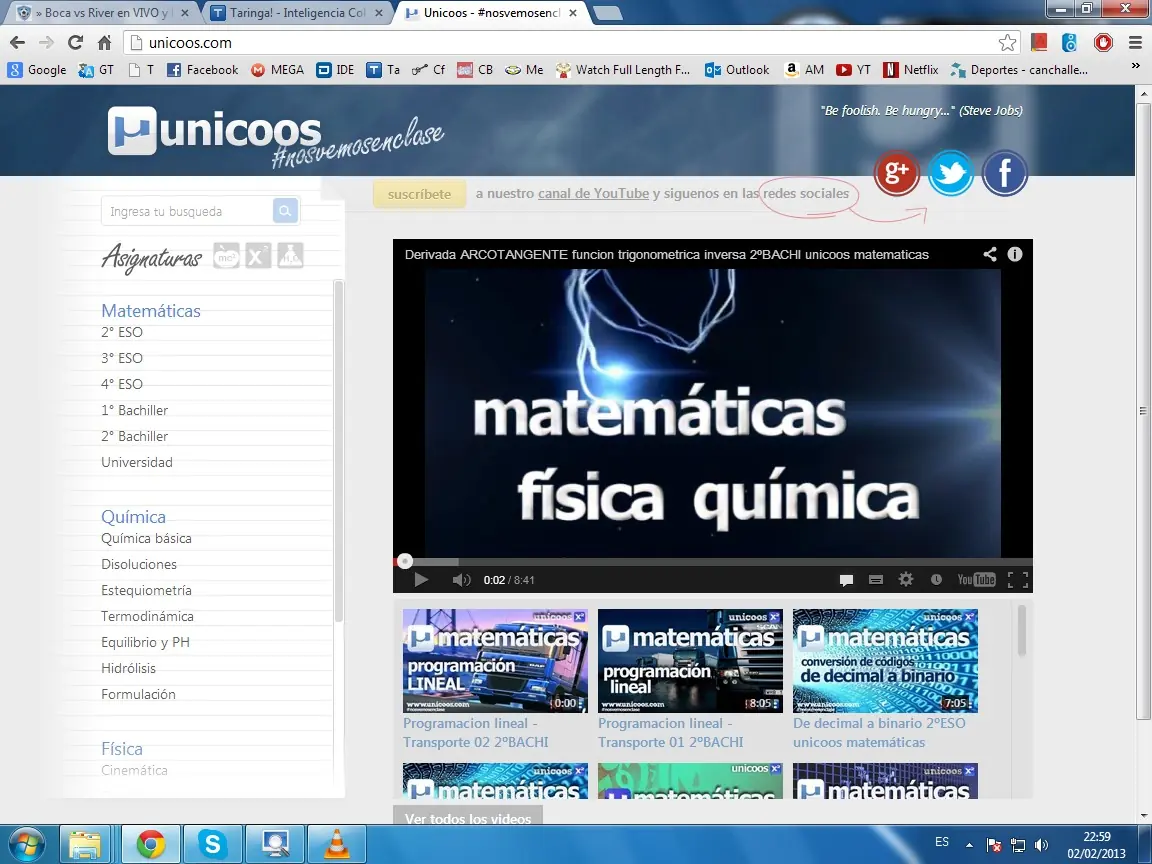The height and width of the screenshot is (864, 1152).
Task: Select the Unicoos tab
Action: point(491,13)
